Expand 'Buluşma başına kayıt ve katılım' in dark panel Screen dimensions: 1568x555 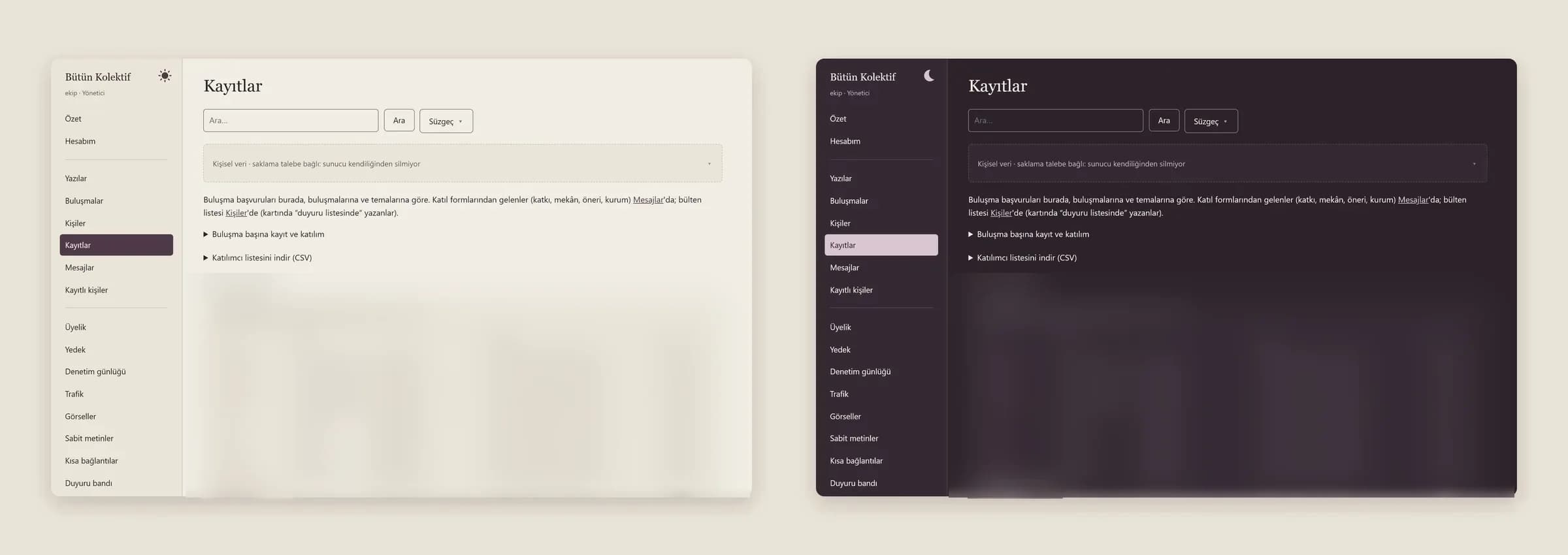pos(1028,234)
